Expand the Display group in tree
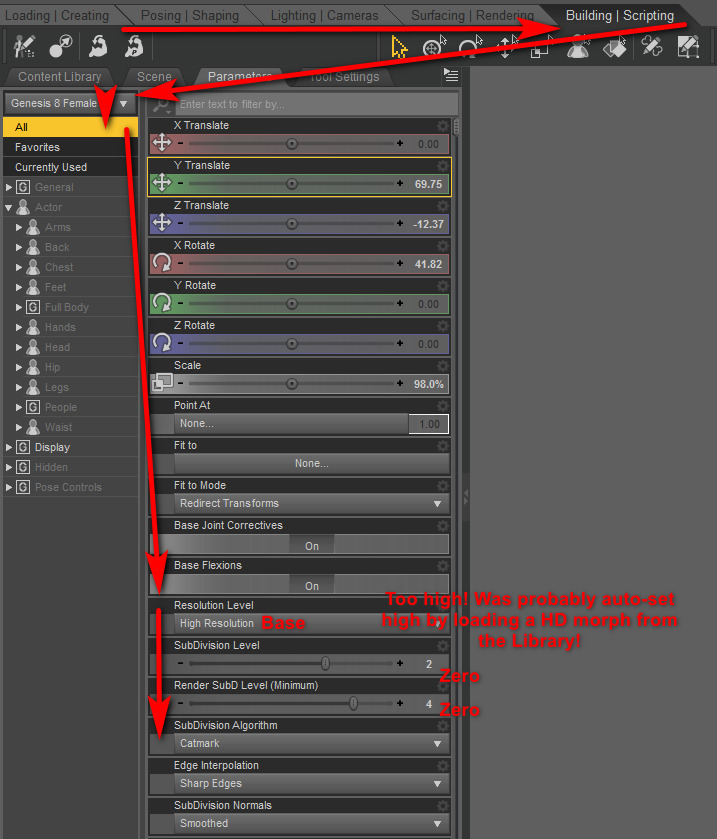Screen dimensions: 717x839 click(9, 447)
